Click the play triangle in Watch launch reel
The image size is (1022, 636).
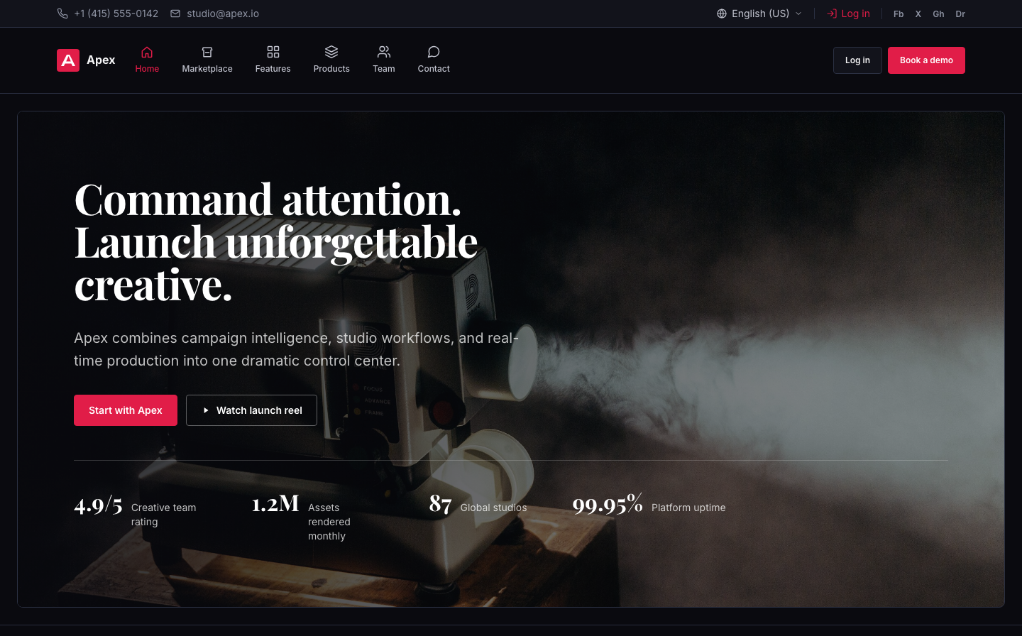(206, 411)
